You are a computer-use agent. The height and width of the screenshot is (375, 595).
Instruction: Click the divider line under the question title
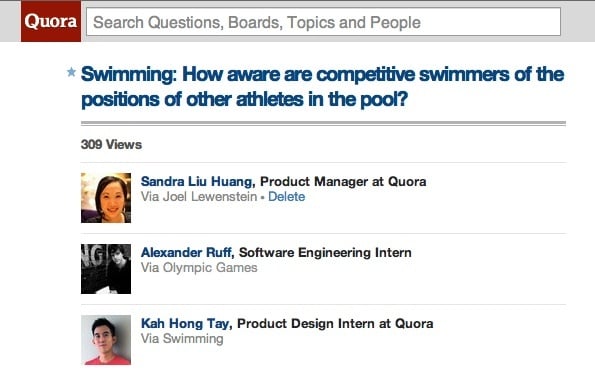tap(323, 123)
